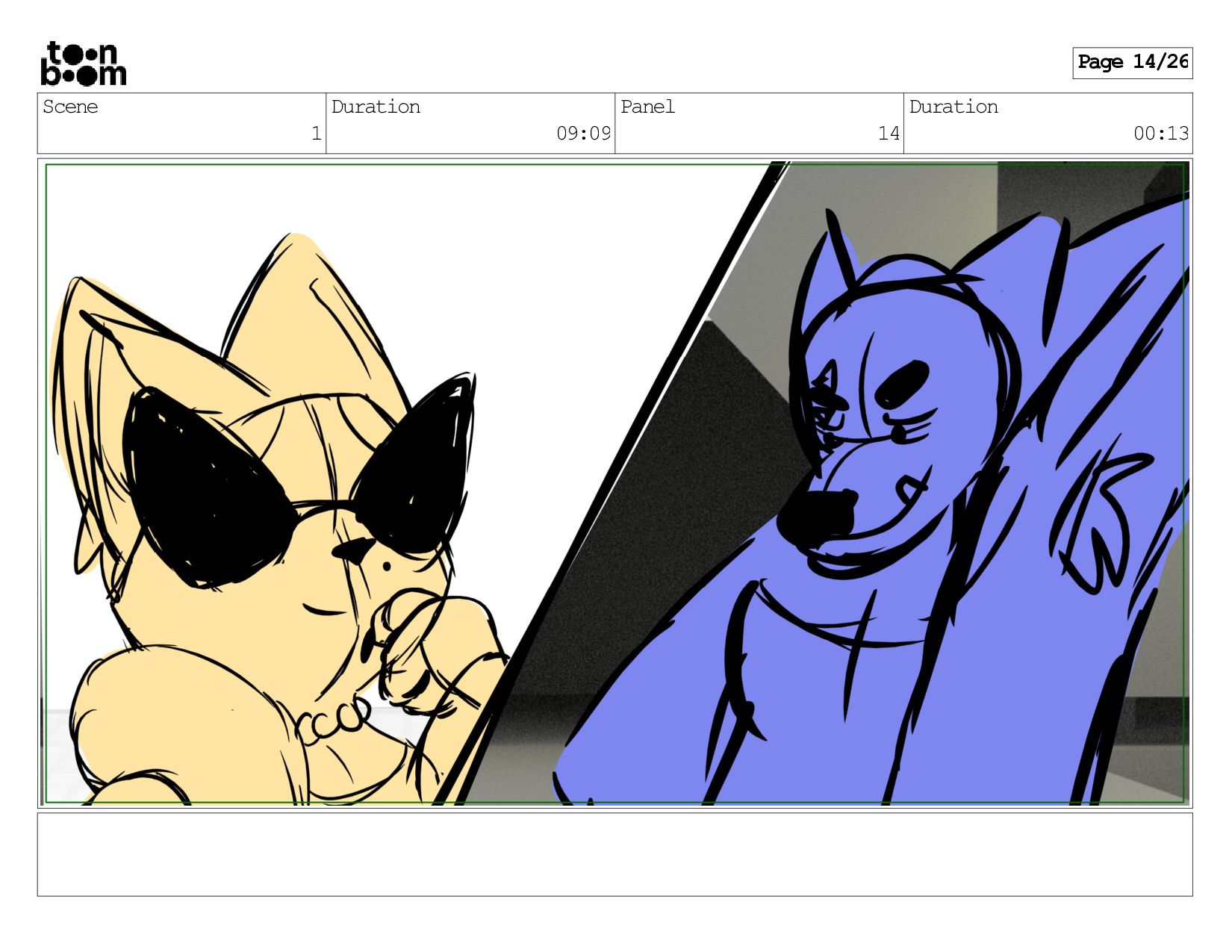Click the panel number '14' value
This screenshot has height=952, width=1232.
889,134
